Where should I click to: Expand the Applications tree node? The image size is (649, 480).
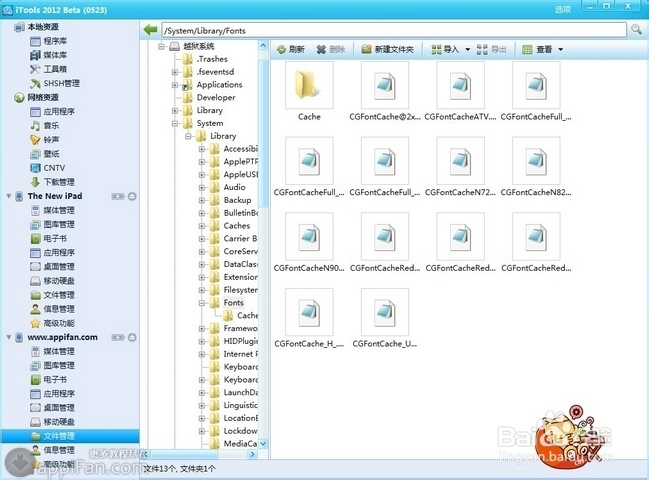175,85
